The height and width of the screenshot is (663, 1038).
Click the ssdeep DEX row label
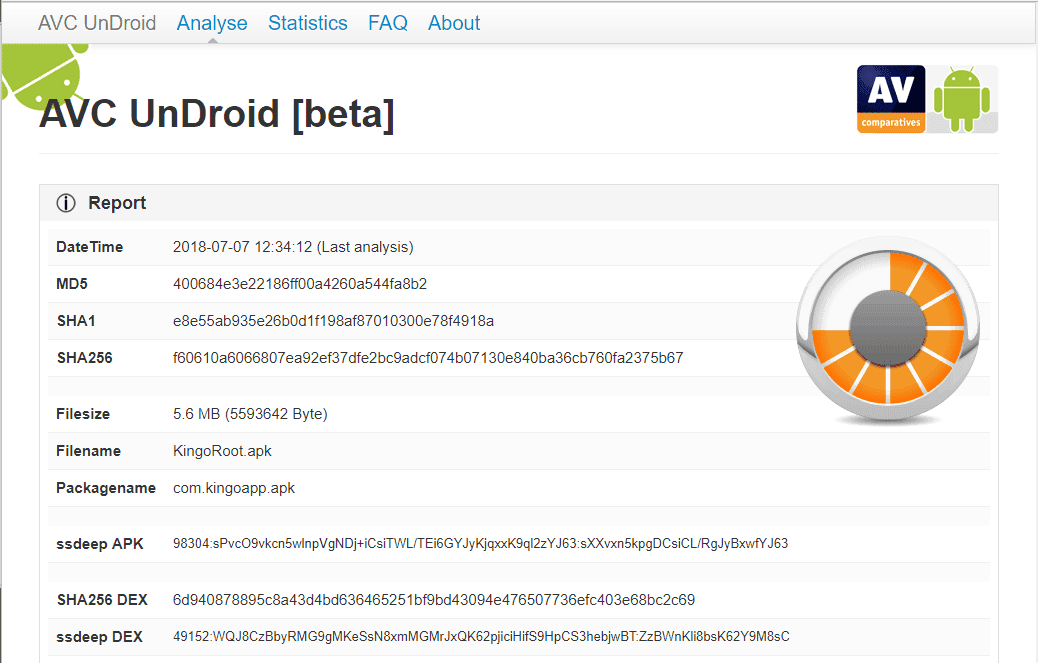click(99, 637)
